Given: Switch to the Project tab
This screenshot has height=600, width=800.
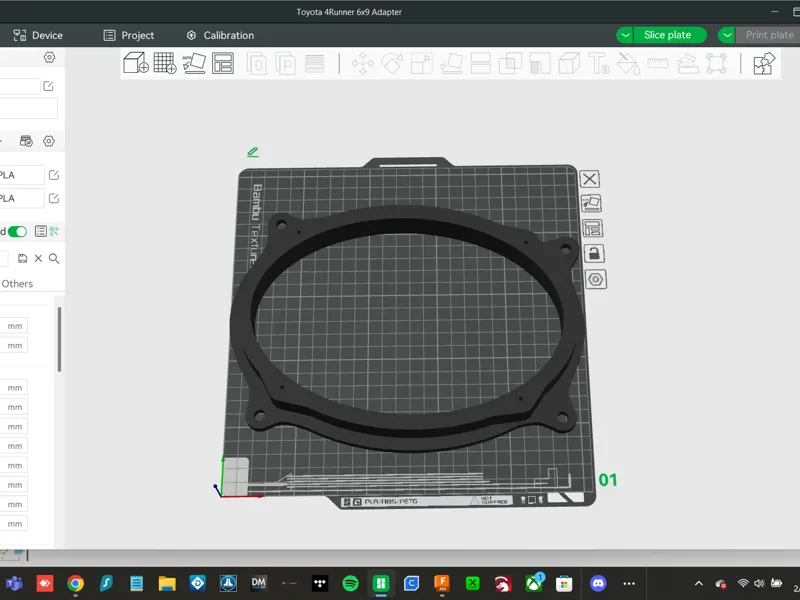Looking at the screenshot, I should pyautogui.click(x=129, y=35).
